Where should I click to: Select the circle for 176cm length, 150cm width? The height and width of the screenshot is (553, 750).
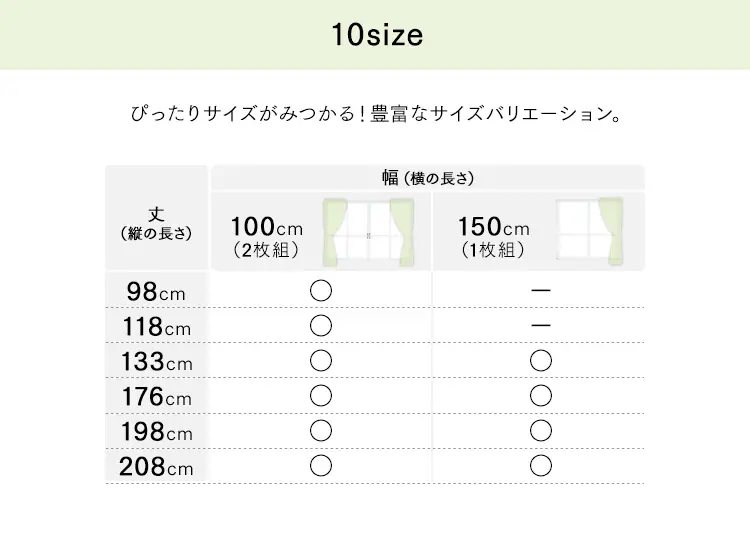pyautogui.click(x=541, y=396)
